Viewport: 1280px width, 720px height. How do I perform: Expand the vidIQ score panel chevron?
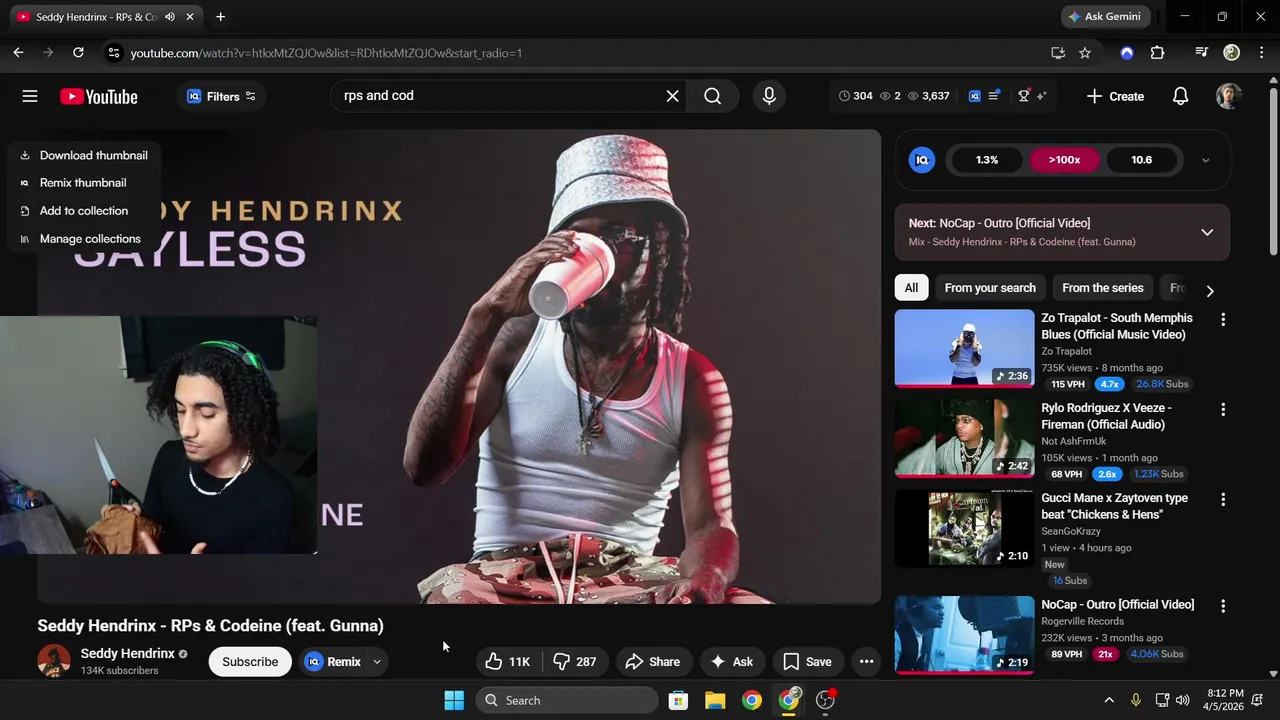coord(1205,160)
